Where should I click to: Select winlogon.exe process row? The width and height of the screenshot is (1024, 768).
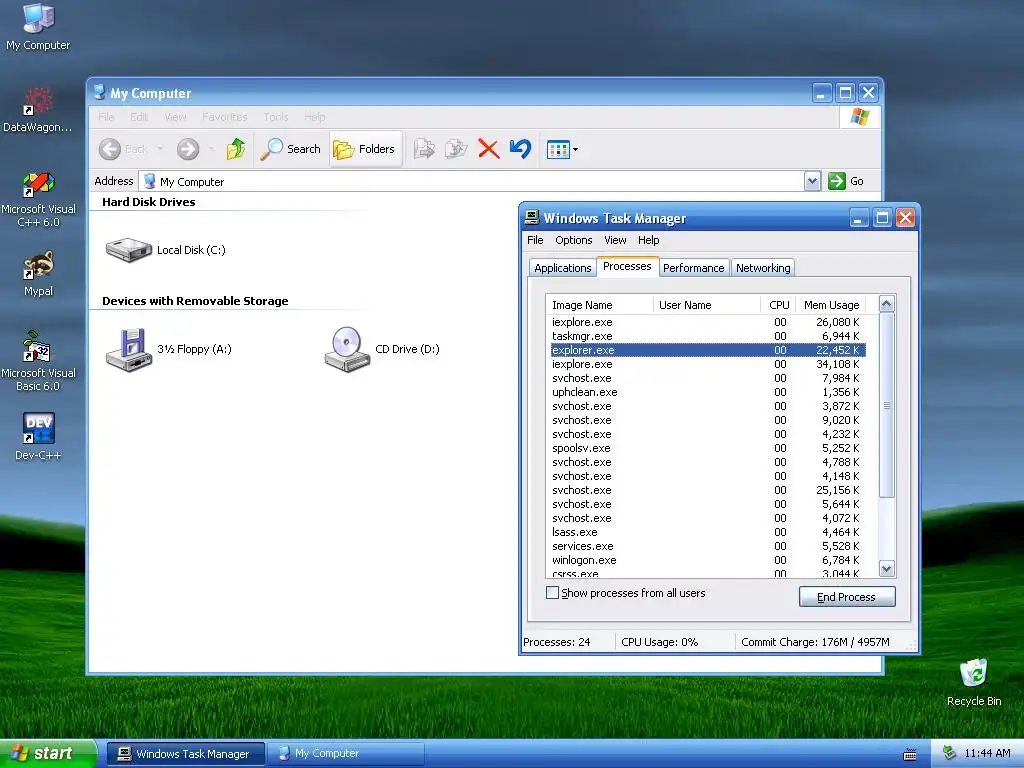tap(707, 560)
